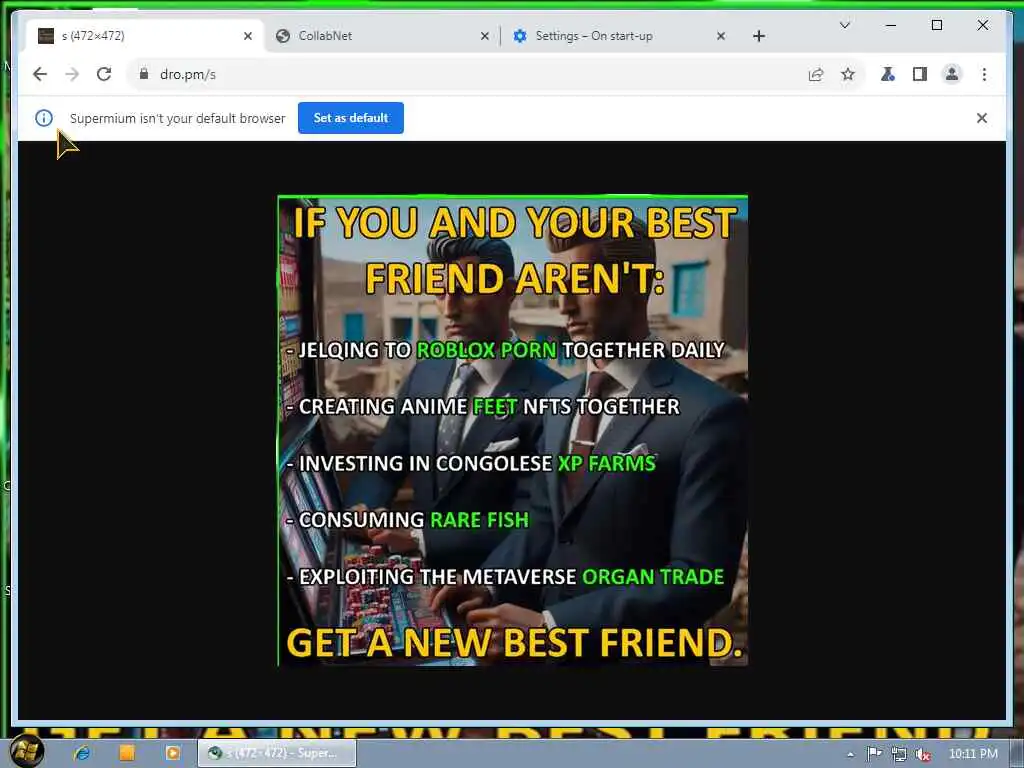The image size is (1024, 768).
Task: Switch to the CollabNet tab
Action: tap(382, 36)
